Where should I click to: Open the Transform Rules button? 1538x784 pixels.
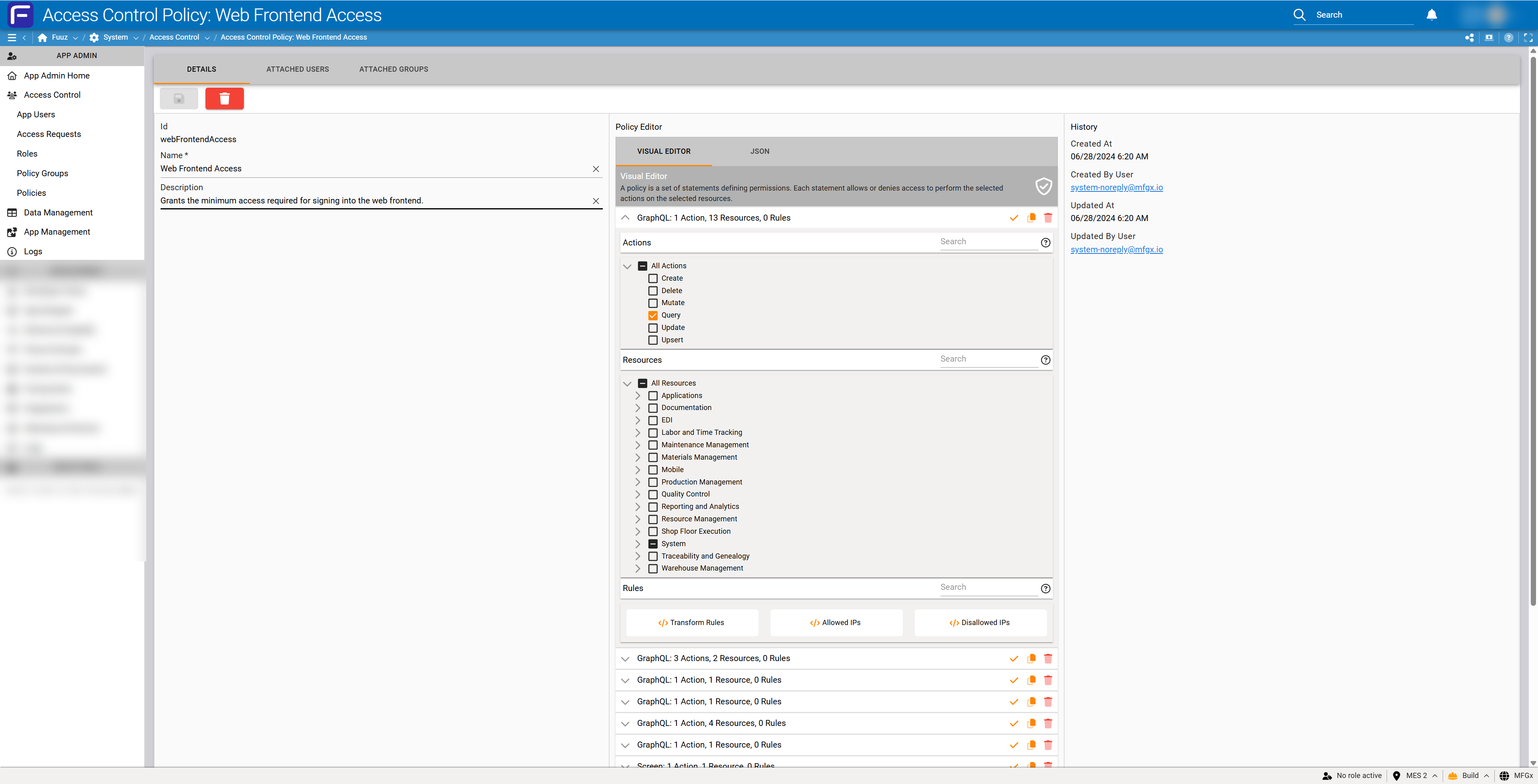(x=692, y=623)
